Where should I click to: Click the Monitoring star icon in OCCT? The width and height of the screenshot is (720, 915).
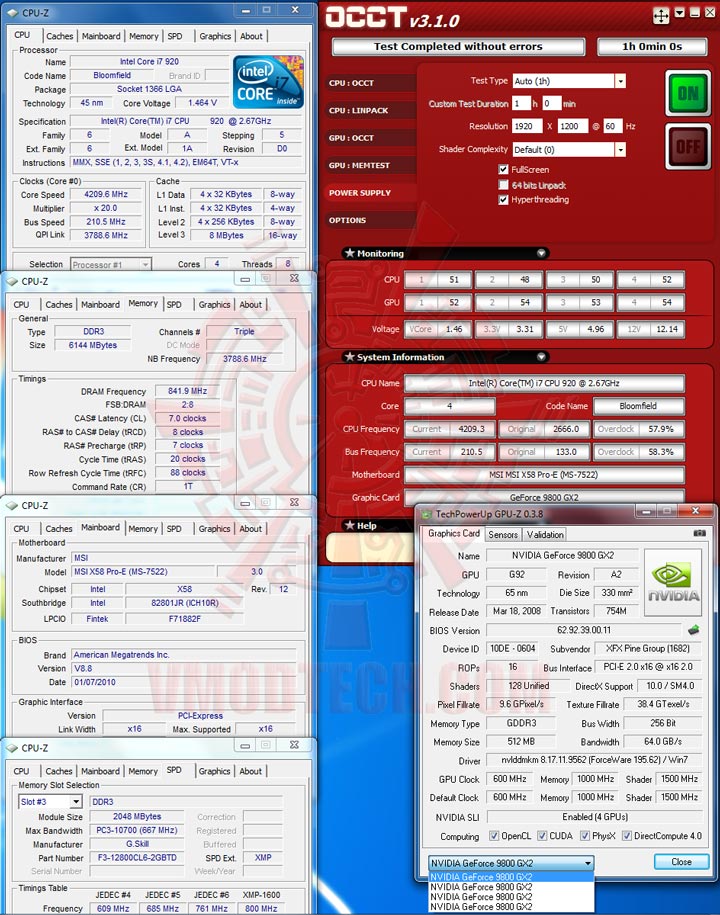click(x=349, y=253)
